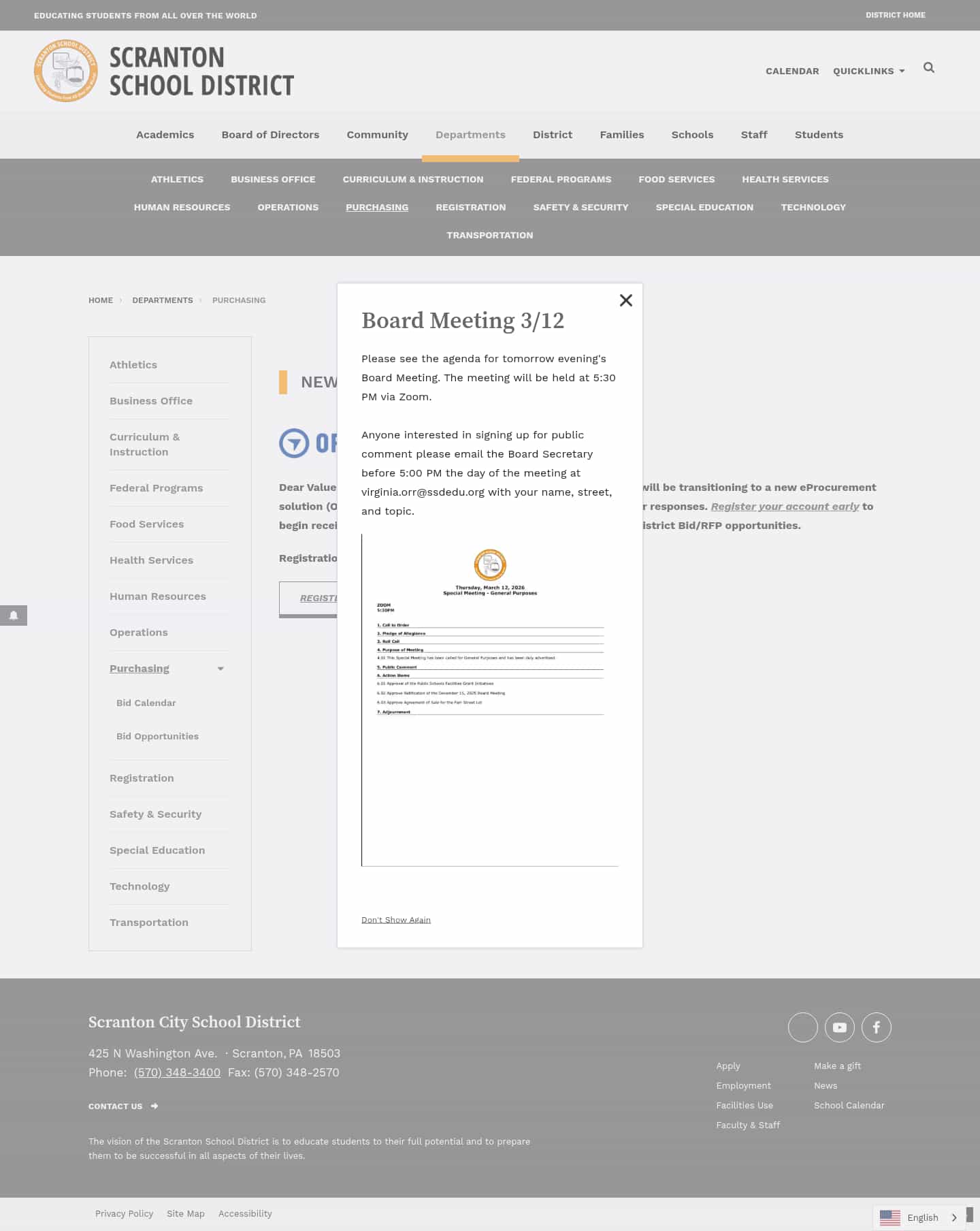The width and height of the screenshot is (980, 1231).
Task: Click District Home in top bar
Action: click(x=895, y=15)
